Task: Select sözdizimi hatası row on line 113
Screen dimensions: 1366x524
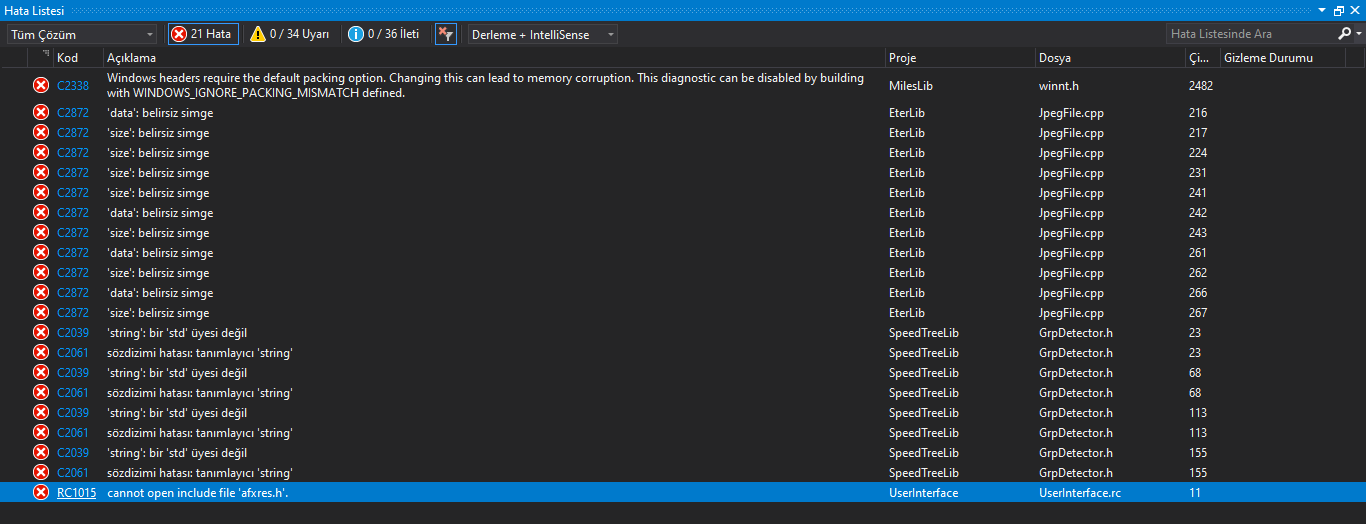Action: click(200, 433)
